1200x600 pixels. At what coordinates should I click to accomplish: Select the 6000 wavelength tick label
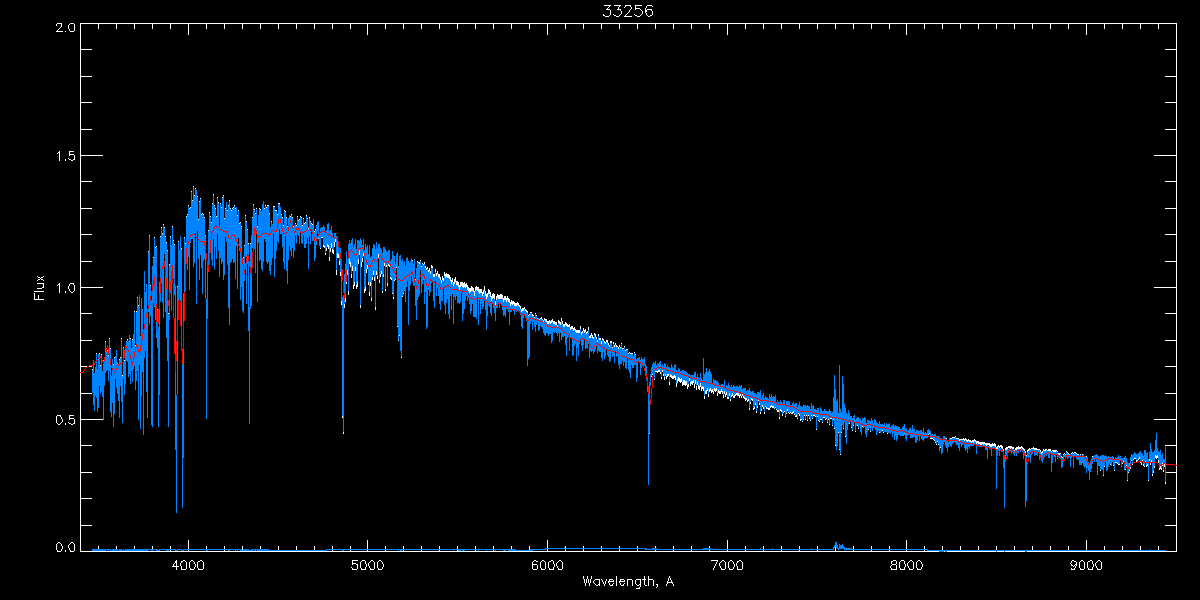[548, 564]
